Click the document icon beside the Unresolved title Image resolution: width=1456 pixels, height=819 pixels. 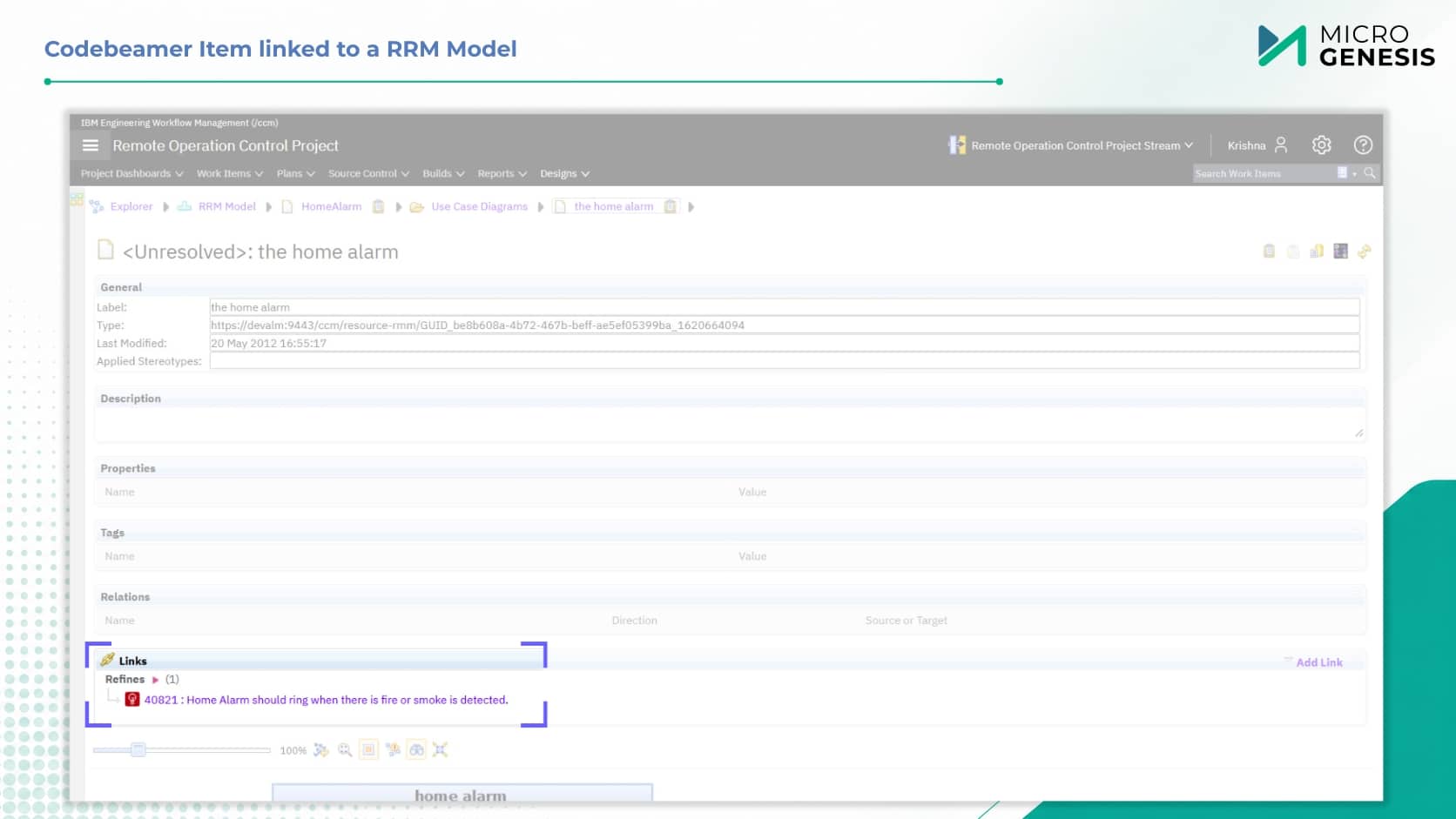(x=105, y=251)
